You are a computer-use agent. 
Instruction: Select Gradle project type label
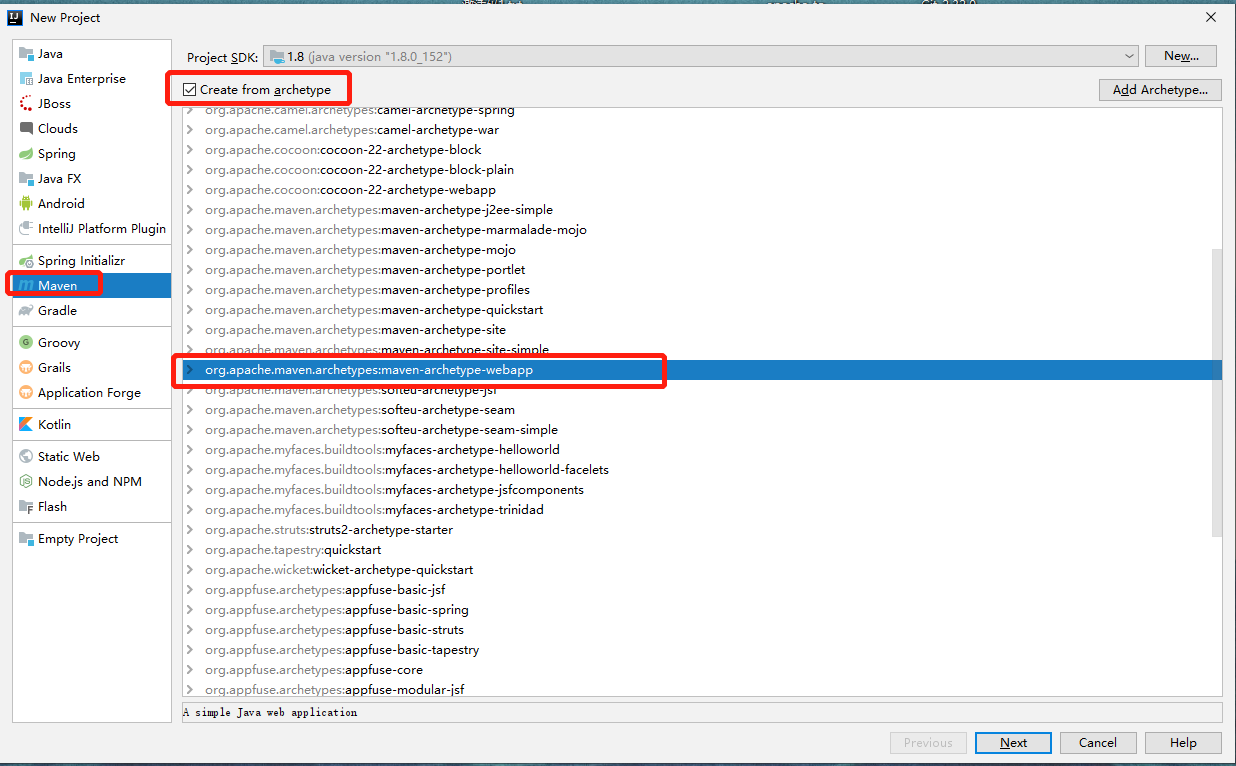click(57, 311)
